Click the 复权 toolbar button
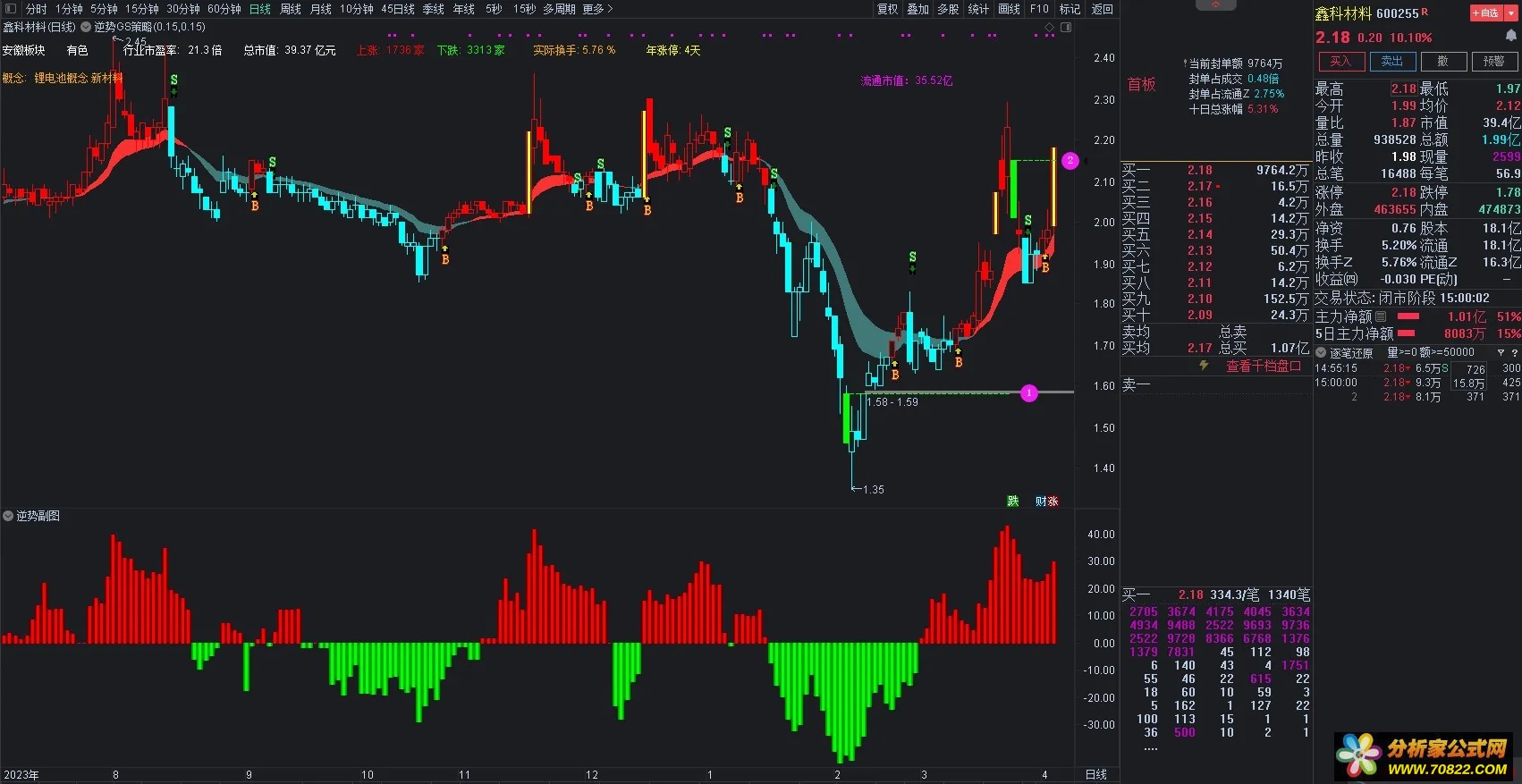The width and height of the screenshot is (1522, 784). coord(887,9)
